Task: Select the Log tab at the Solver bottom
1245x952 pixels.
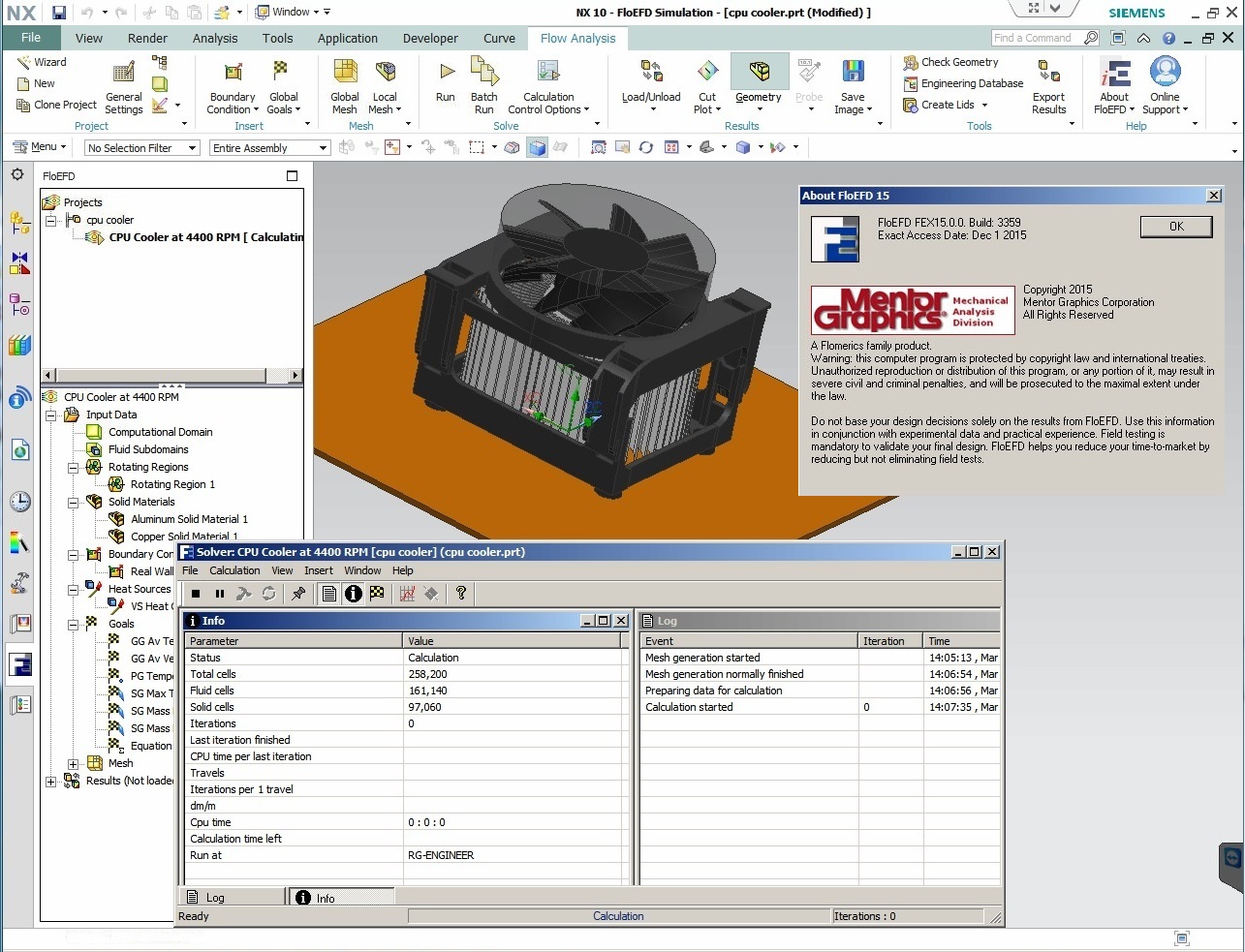Action: [233, 898]
